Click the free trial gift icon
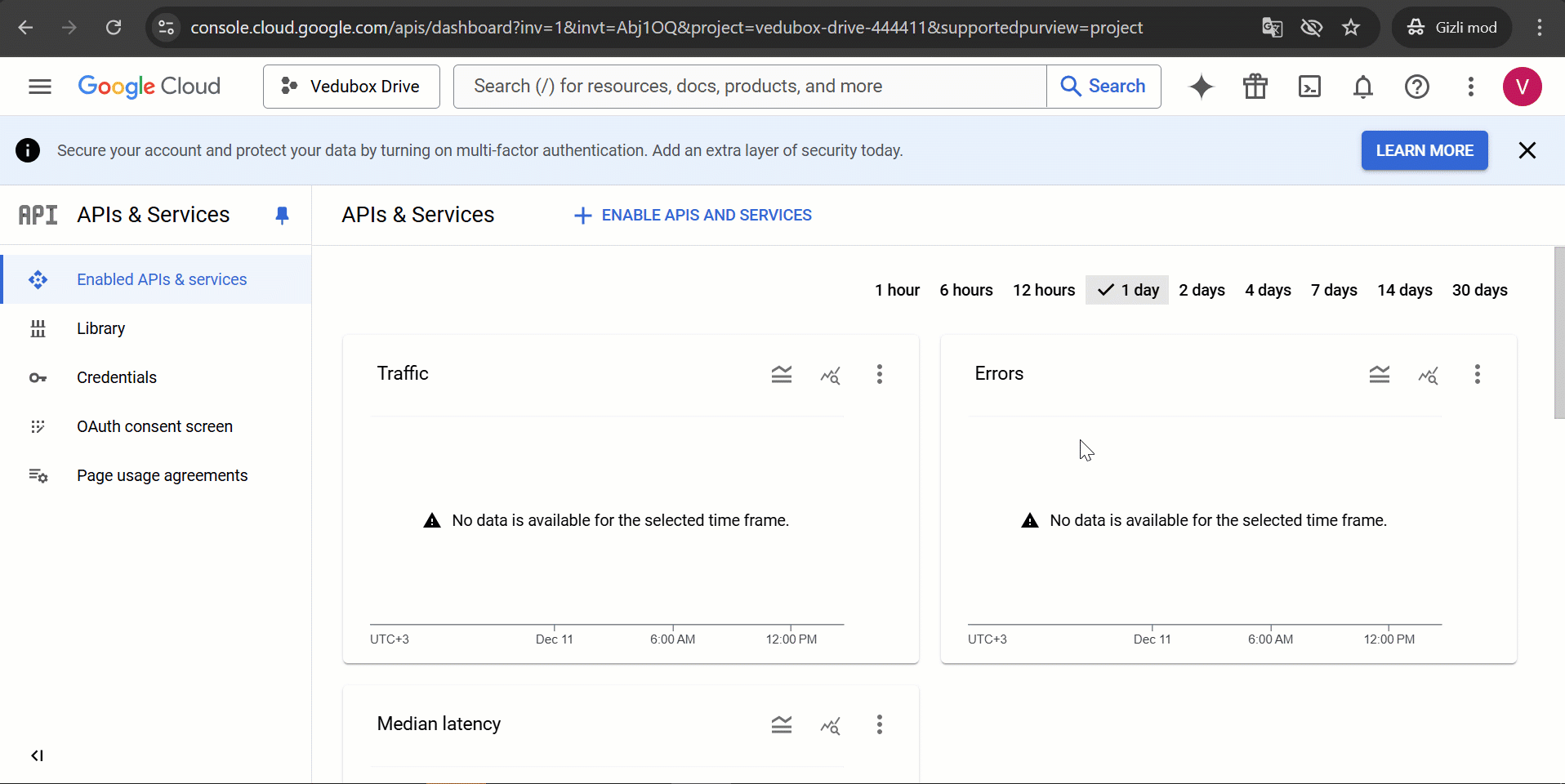 coord(1255,87)
